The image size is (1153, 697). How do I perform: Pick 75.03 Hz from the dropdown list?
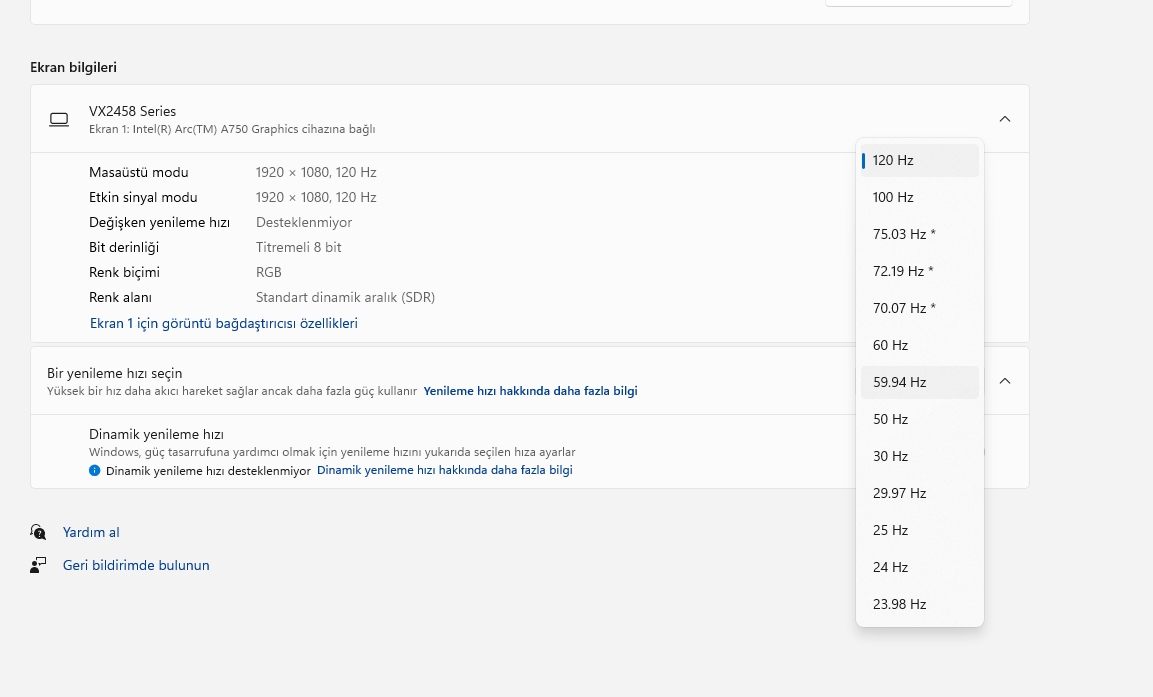click(920, 234)
